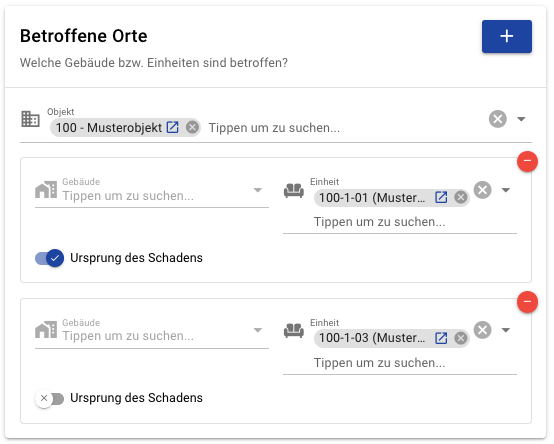Screen dimensions: 554x444
Task: Delete the first location card with the red minus
Action: [527, 161]
